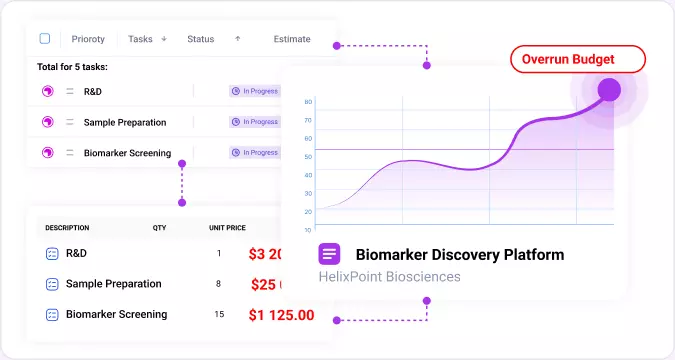Click the $1 125.00 unit price
Viewport: 675px width, 360px height.
pyautogui.click(x=282, y=315)
